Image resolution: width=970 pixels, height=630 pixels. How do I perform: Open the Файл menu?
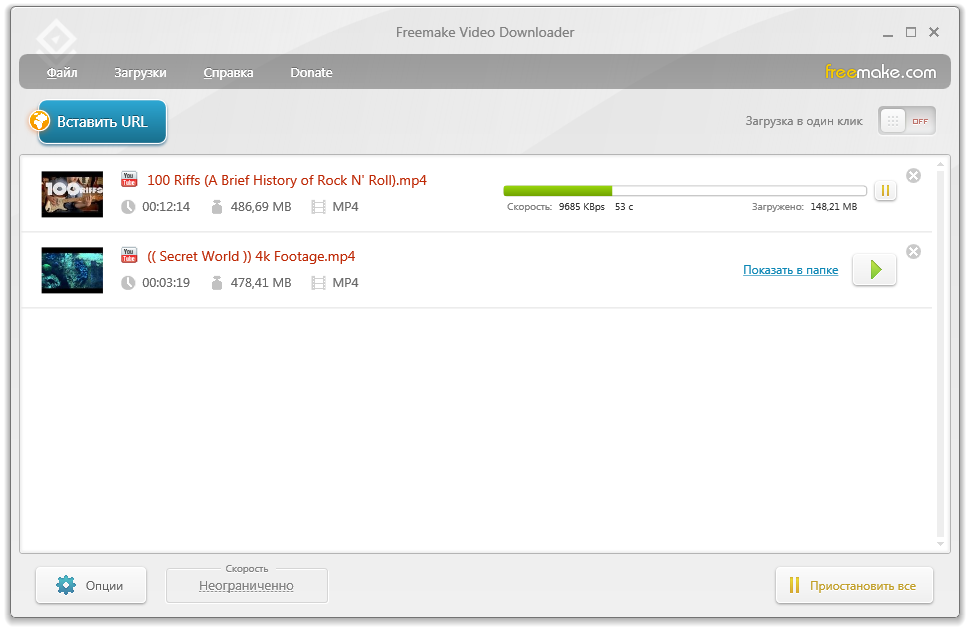[62, 72]
